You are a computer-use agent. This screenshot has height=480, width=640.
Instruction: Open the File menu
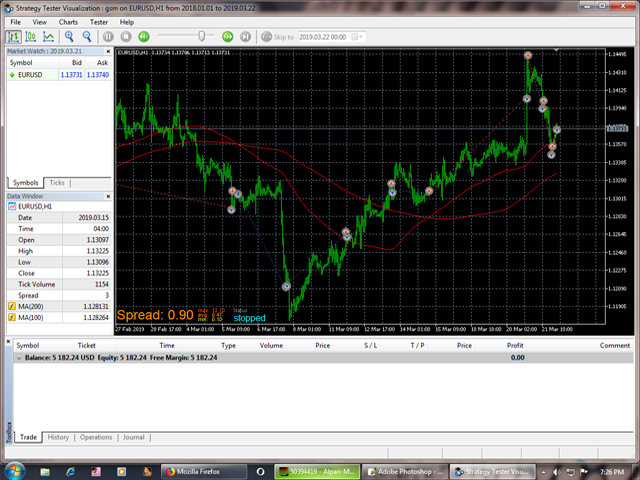tap(16, 22)
